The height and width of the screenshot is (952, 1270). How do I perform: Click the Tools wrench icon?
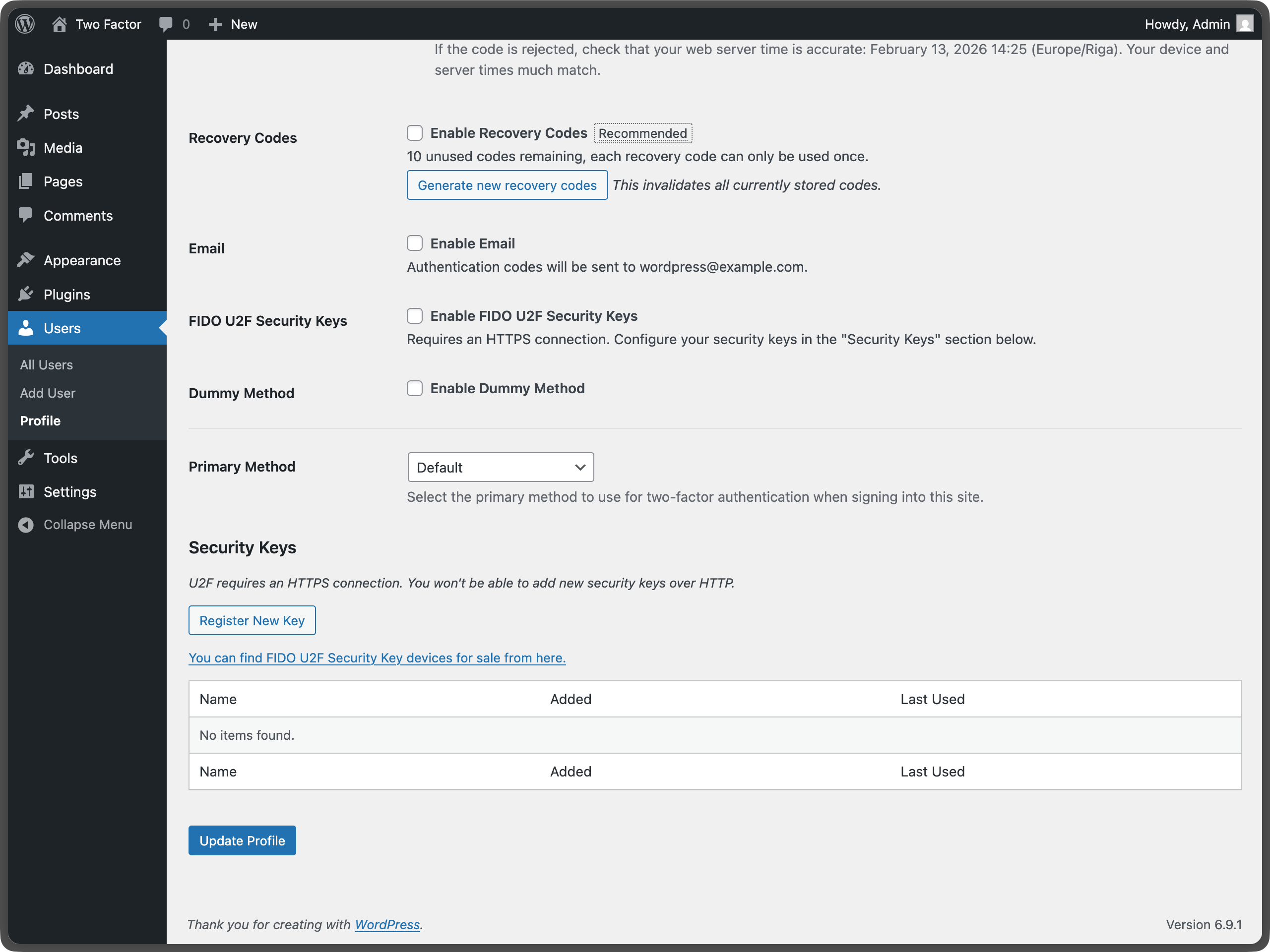(x=26, y=458)
